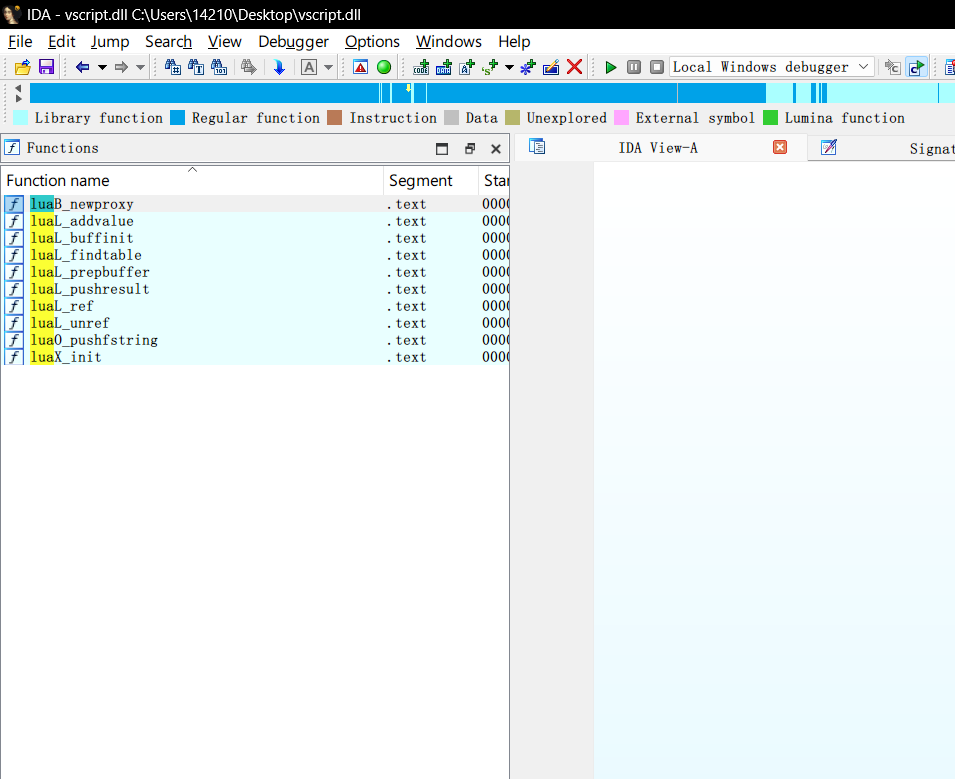This screenshot has width=955, height=779.
Task: Click the red warning triangle window icon
Action: (361, 67)
